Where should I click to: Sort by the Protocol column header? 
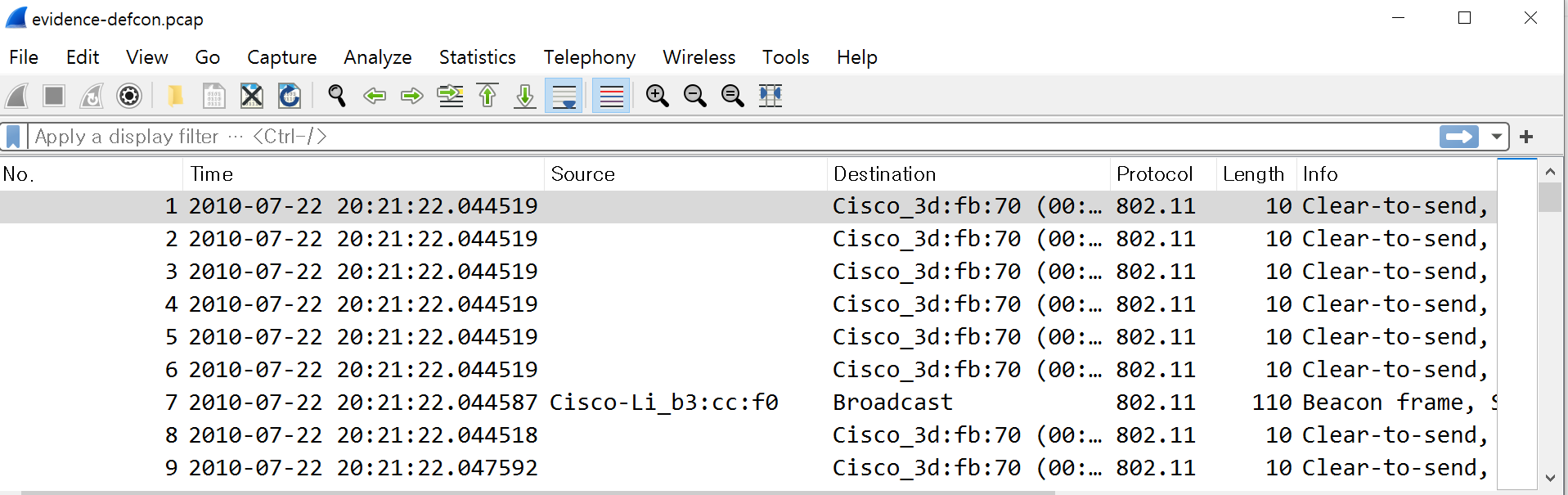(x=1162, y=174)
